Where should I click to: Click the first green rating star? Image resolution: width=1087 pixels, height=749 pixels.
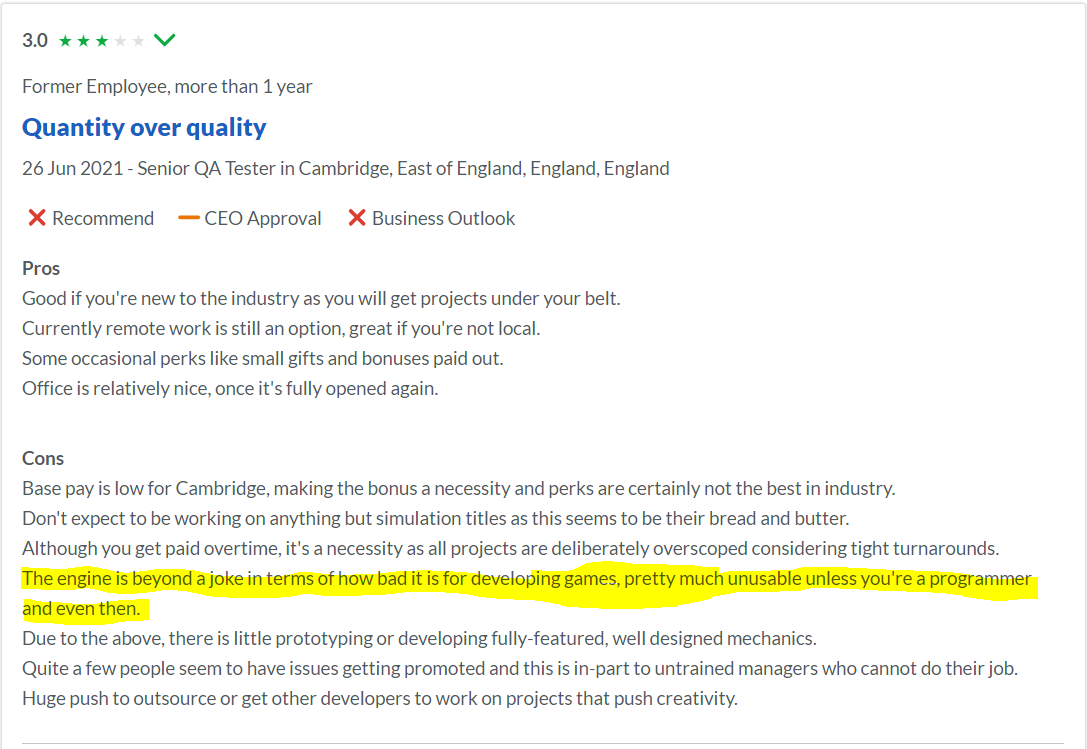(65, 41)
